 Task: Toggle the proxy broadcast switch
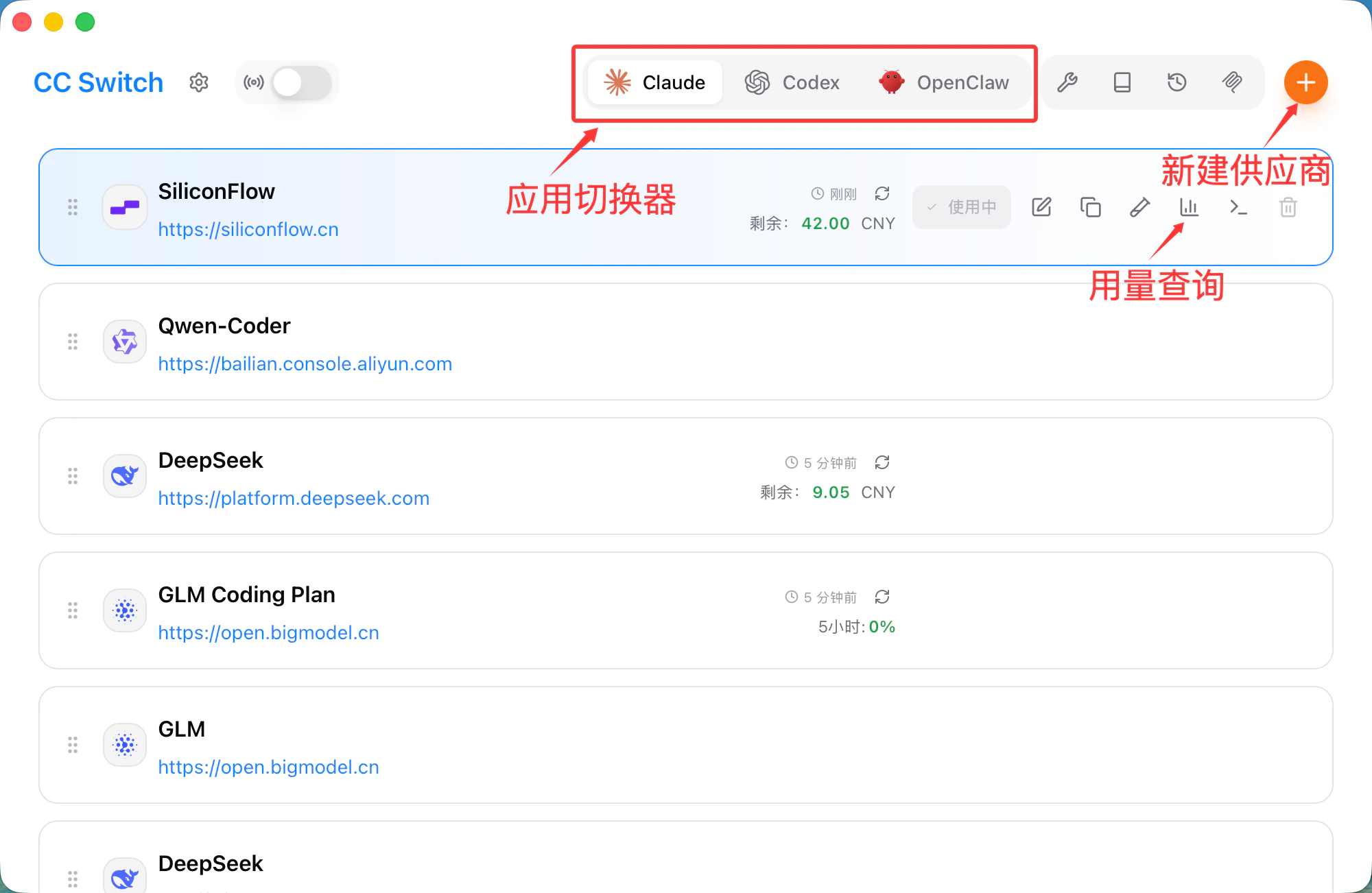pyautogui.click(x=302, y=83)
